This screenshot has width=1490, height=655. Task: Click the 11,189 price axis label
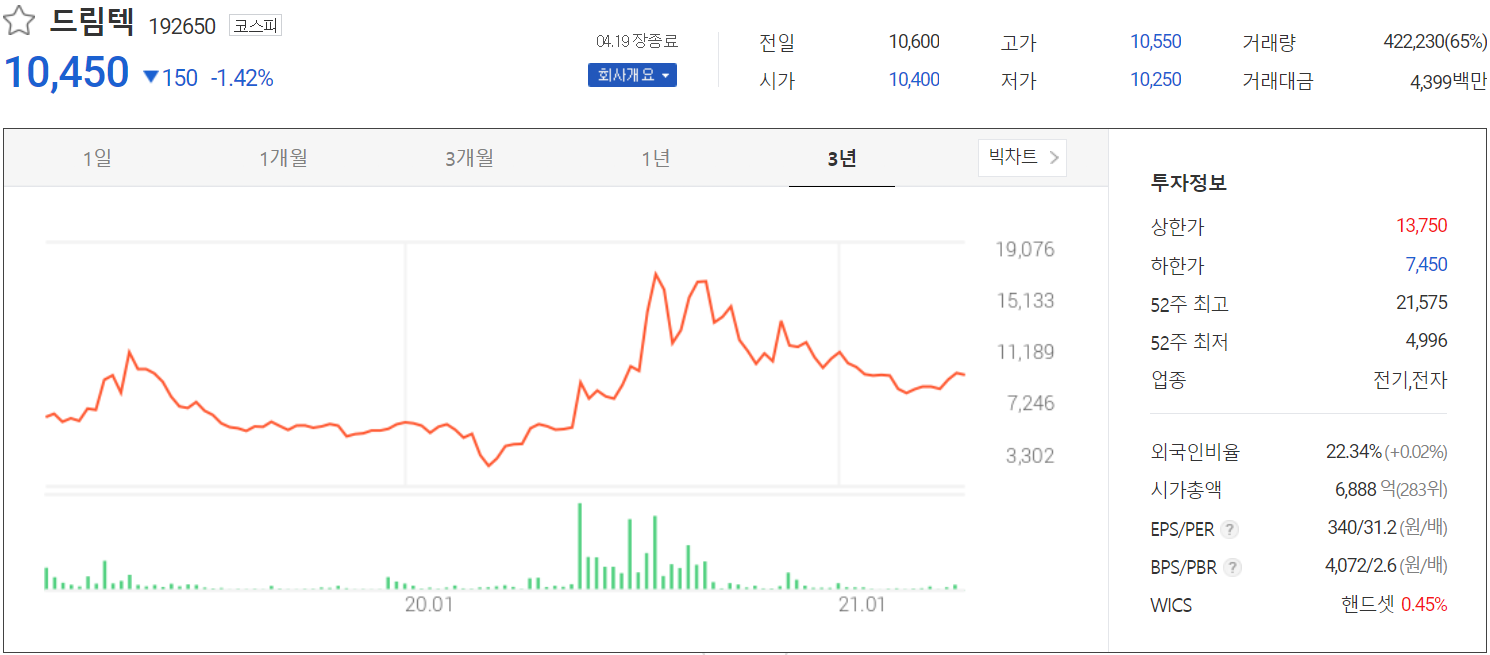1025,352
